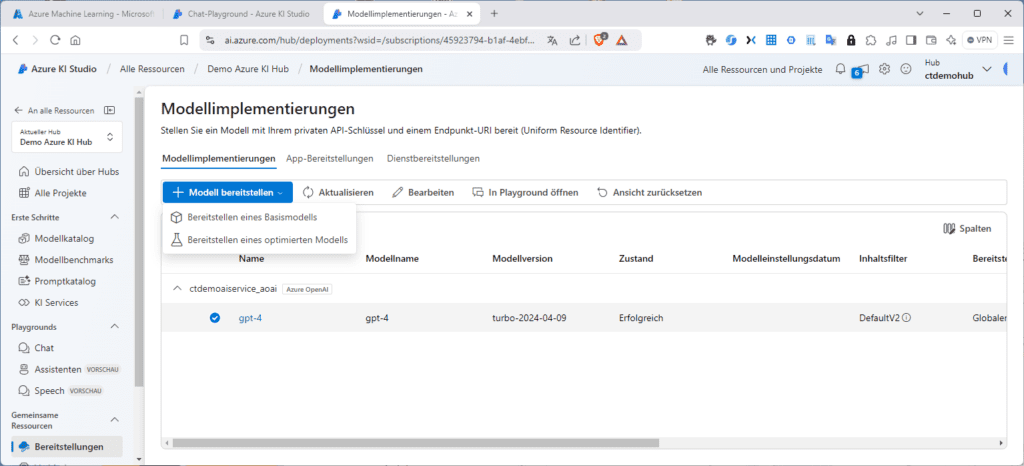Reload the page in browser

pos(55,40)
